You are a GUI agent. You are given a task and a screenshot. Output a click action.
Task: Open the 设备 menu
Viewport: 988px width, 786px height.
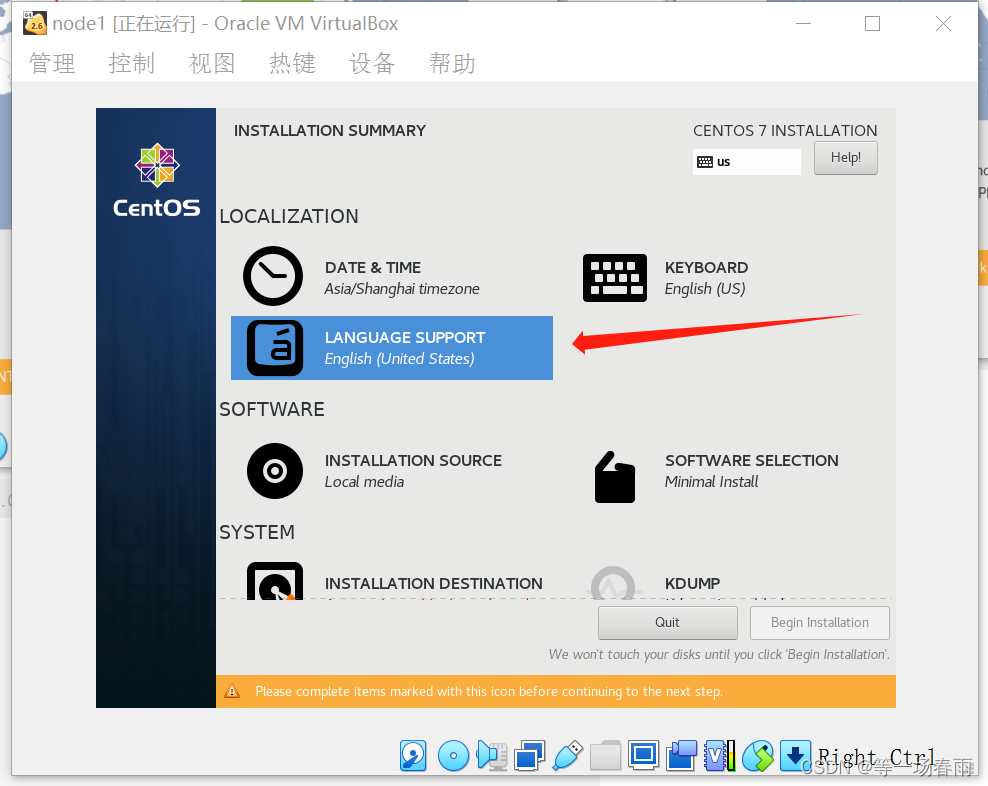(x=372, y=64)
